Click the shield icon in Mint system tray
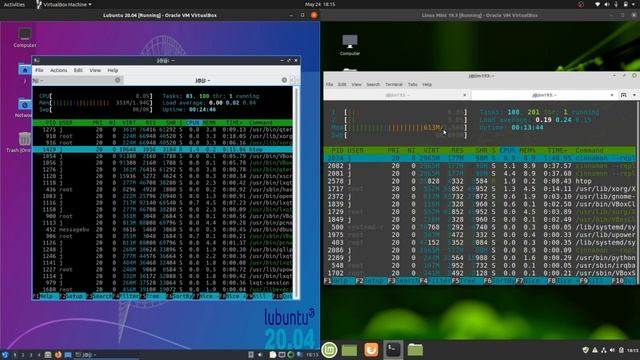 [x=586, y=350]
